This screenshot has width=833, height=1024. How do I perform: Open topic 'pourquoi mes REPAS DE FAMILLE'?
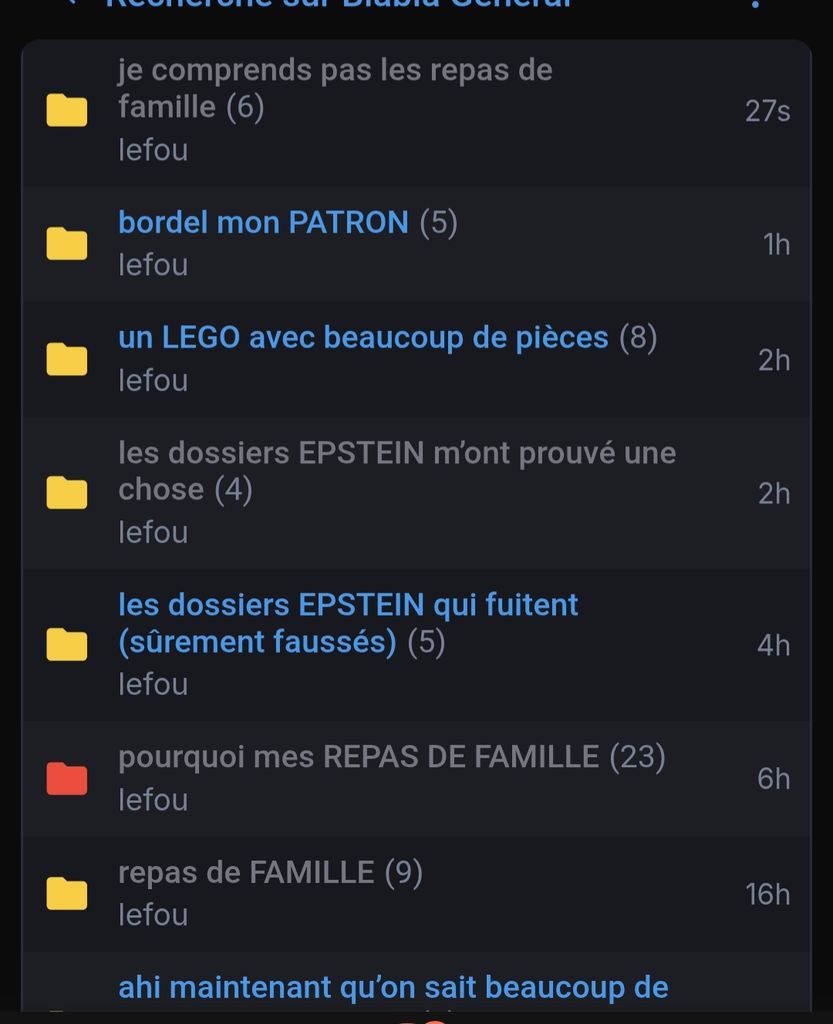point(358,757)
